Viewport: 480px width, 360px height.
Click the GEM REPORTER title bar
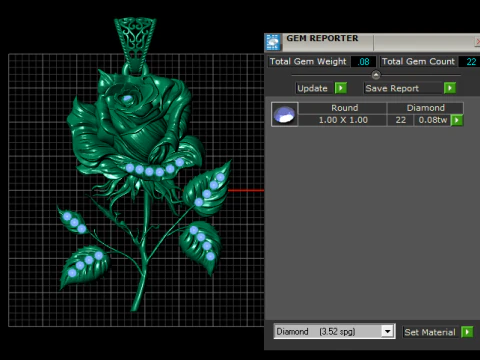coord(373,42)
